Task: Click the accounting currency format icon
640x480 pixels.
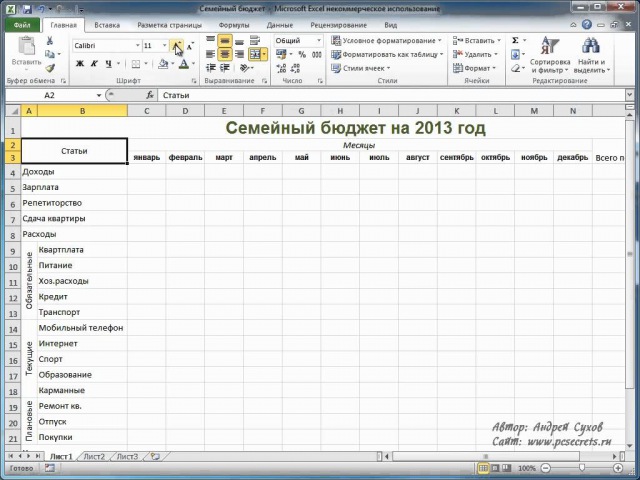Action: coord(281,54)
